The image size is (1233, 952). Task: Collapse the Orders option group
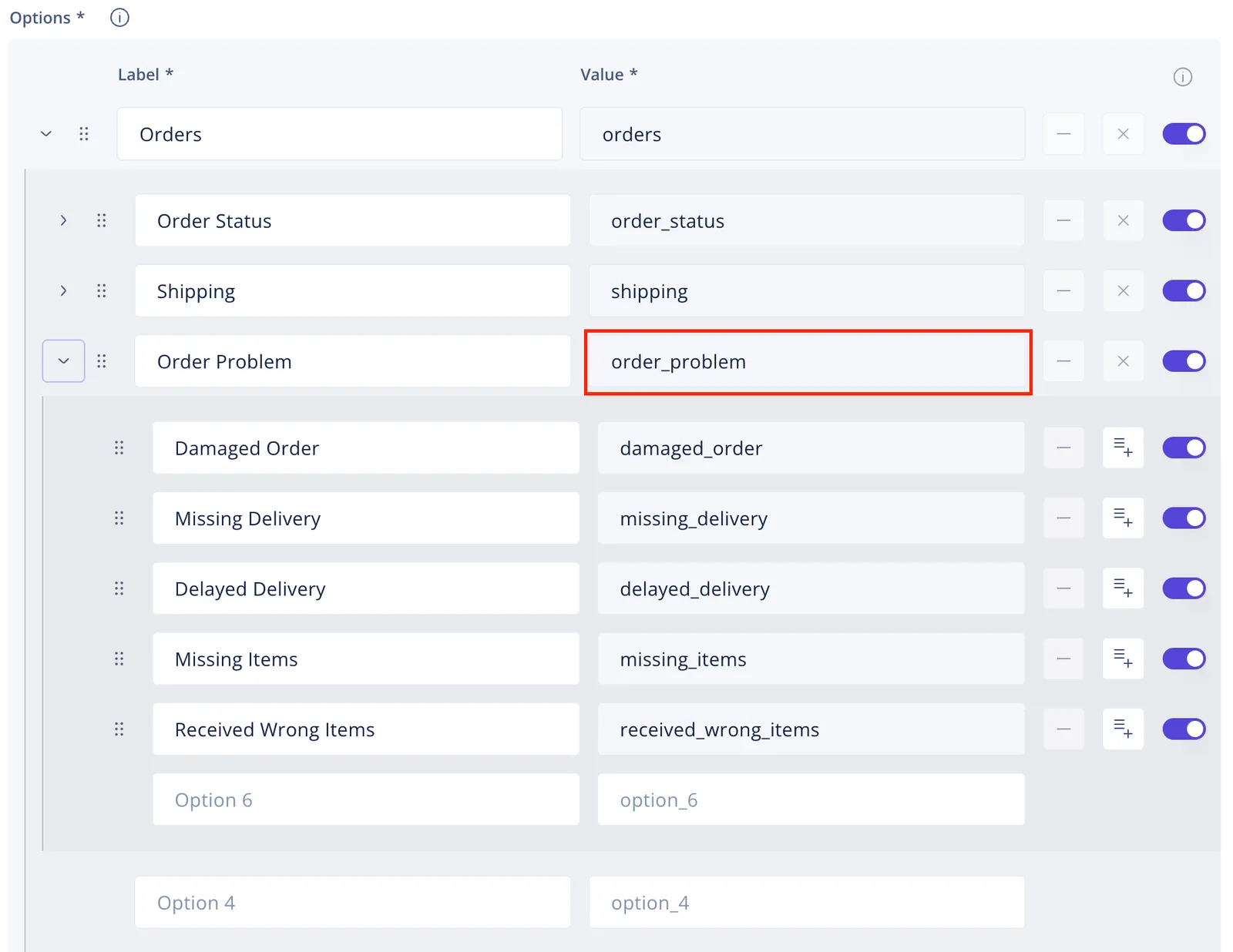pos(46,134)
